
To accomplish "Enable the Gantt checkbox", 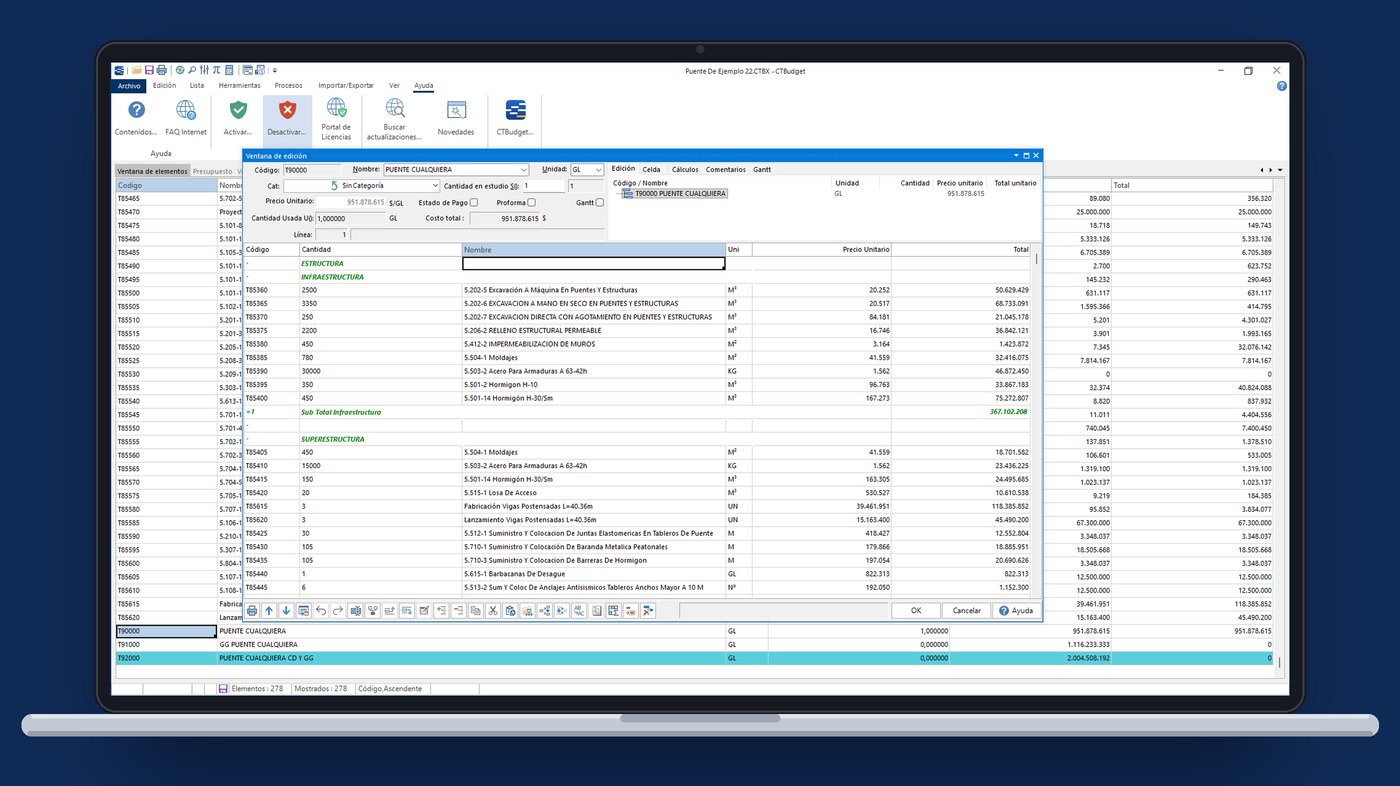I will pos(600,203).
